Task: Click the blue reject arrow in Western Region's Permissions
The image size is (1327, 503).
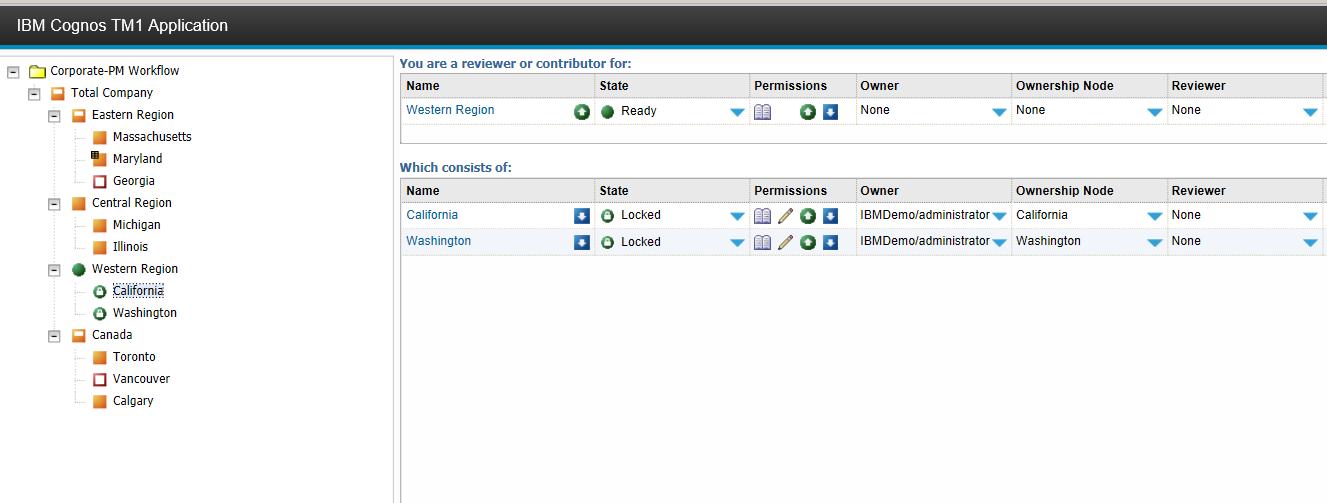Action: click(x=830, y=112)
